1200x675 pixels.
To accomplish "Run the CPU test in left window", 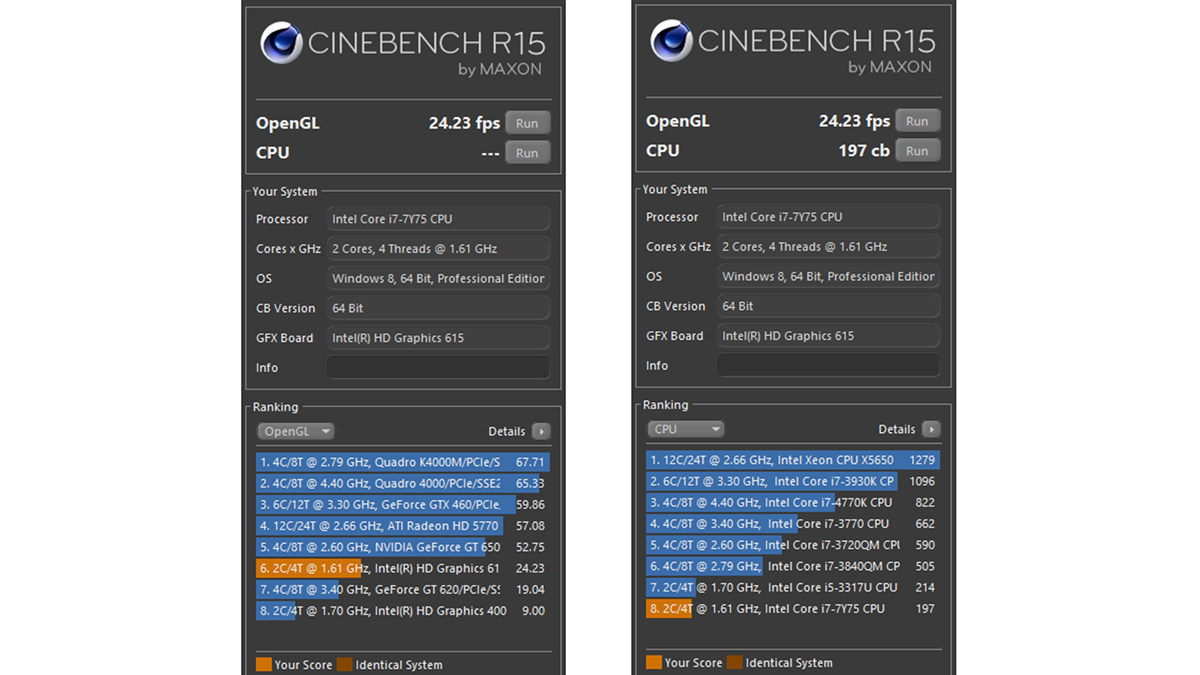I will (x=527, y=153).
